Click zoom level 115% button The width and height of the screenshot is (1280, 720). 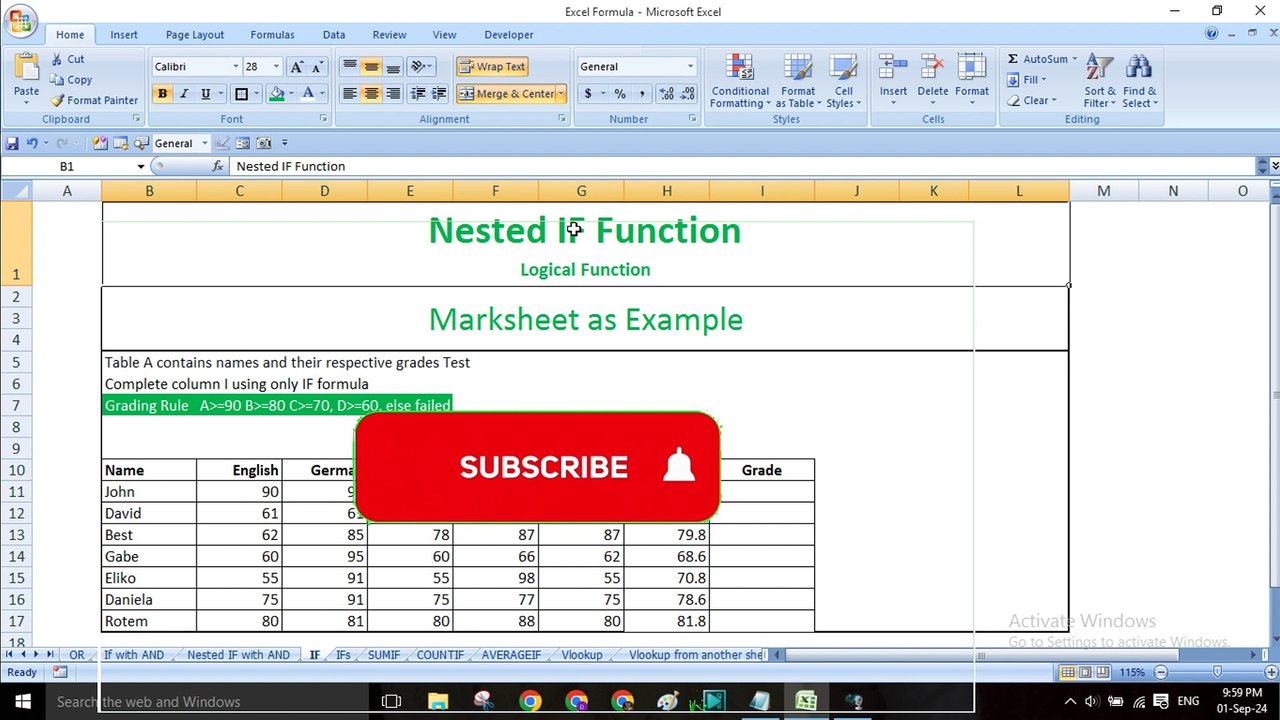point(1131,673)
